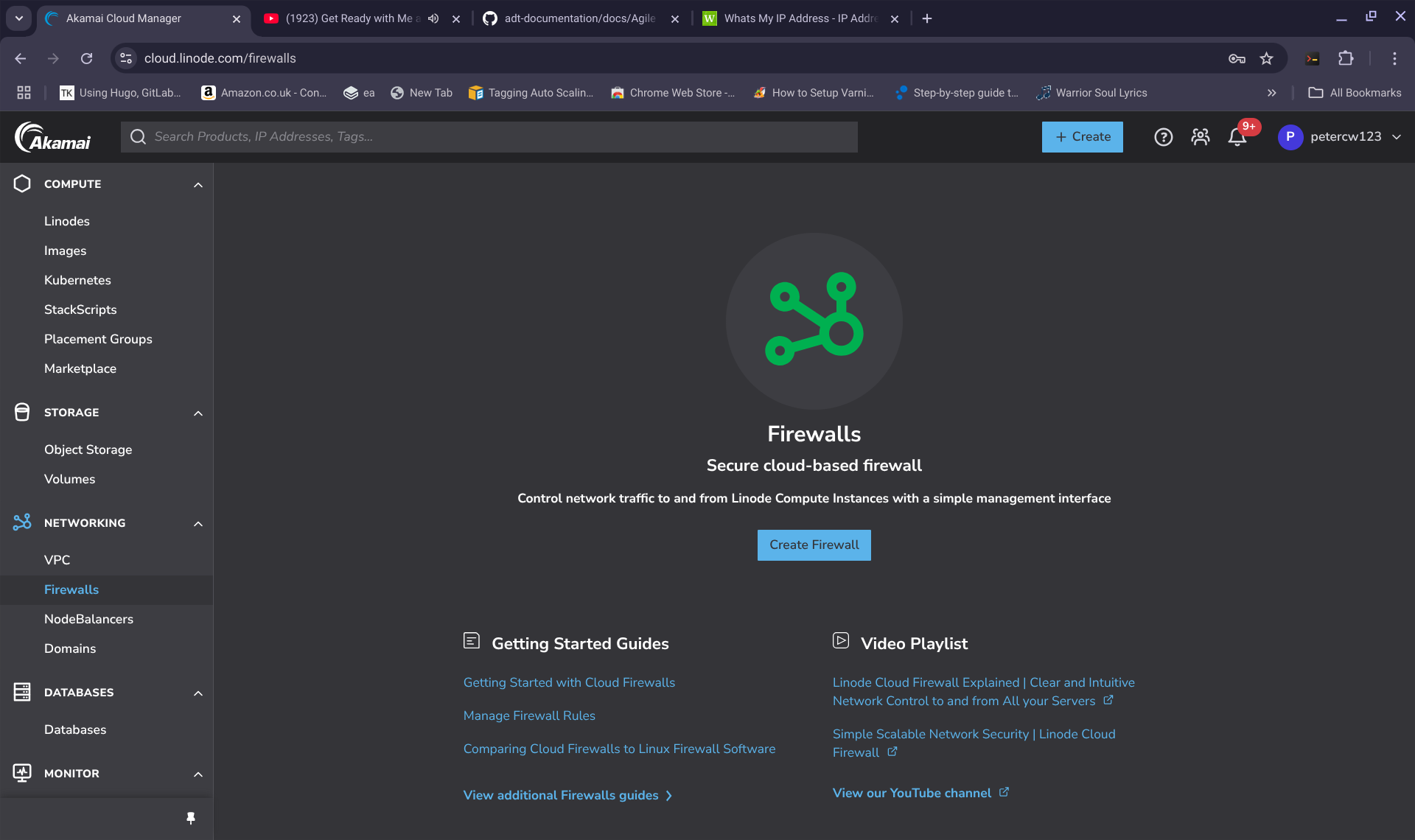Open Manage Firewall Rules guide link
The height and width of the screenshot is (840, 1415).
pos(529,715)
